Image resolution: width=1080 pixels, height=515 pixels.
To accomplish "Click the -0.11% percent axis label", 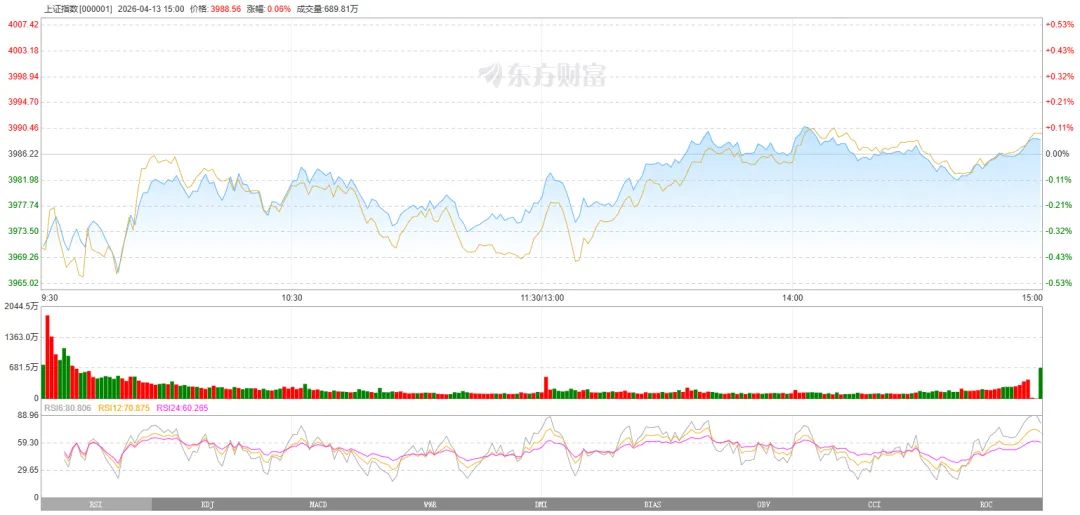I will click(1059, 179).
